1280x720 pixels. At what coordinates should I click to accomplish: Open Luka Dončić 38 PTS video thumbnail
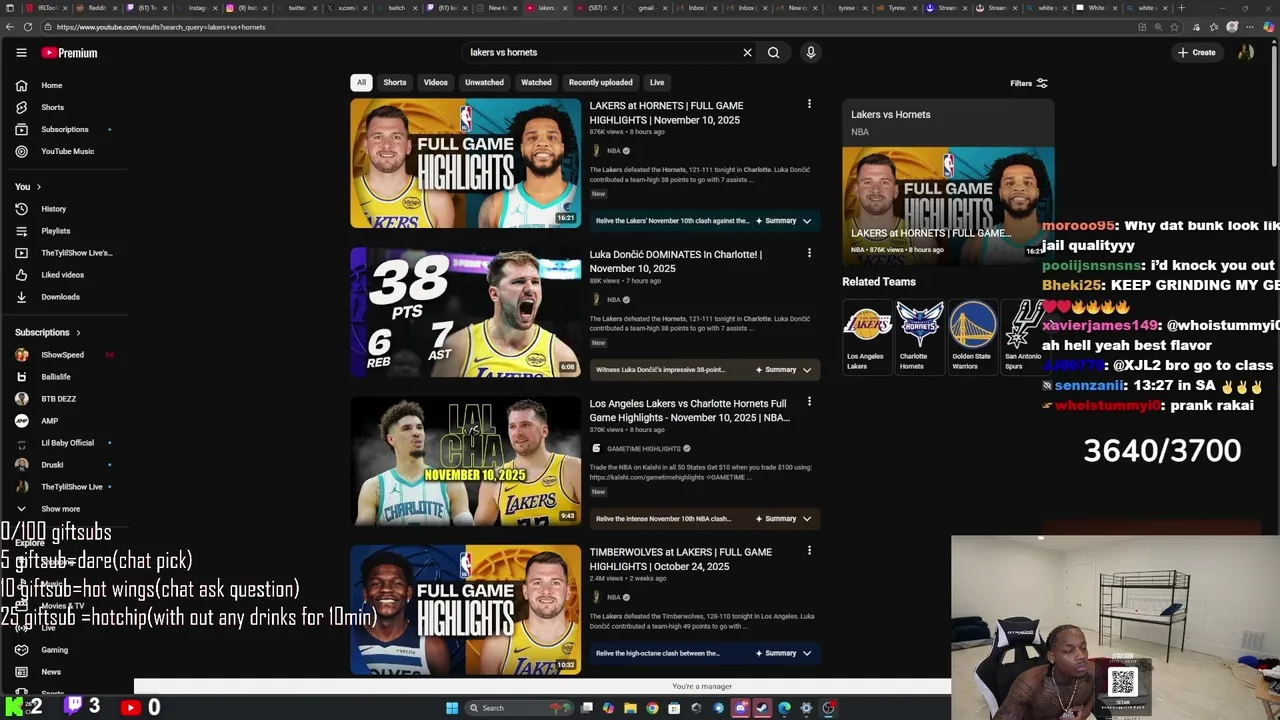(465, 312)
